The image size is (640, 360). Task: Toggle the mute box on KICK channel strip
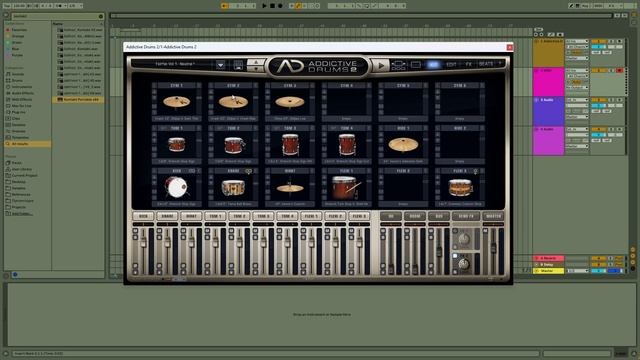point(135,231)
